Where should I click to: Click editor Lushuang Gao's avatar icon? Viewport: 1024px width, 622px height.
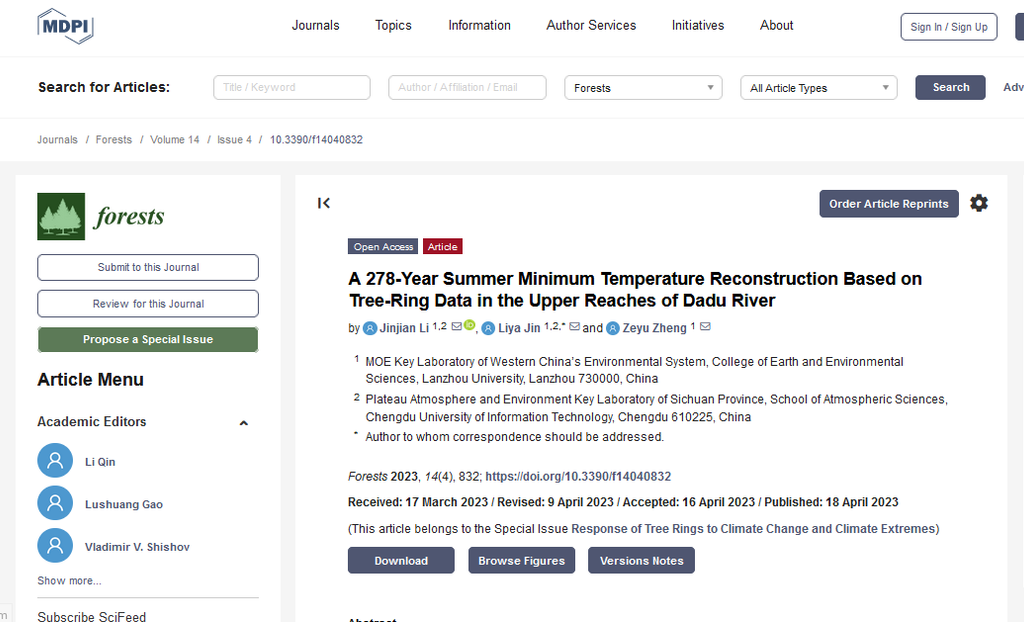click(55, 503)
